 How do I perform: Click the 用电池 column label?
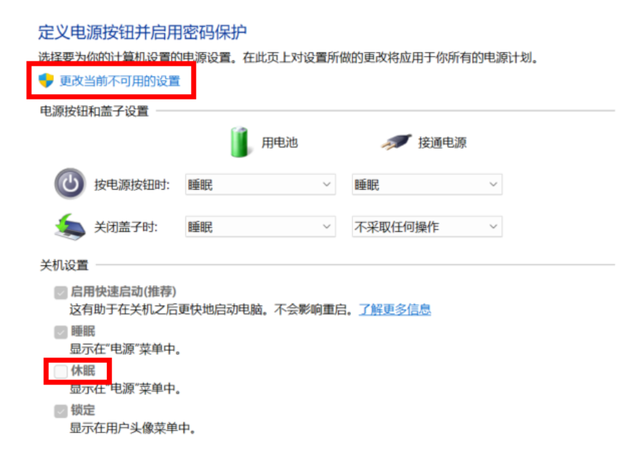[x=280, y=142]
